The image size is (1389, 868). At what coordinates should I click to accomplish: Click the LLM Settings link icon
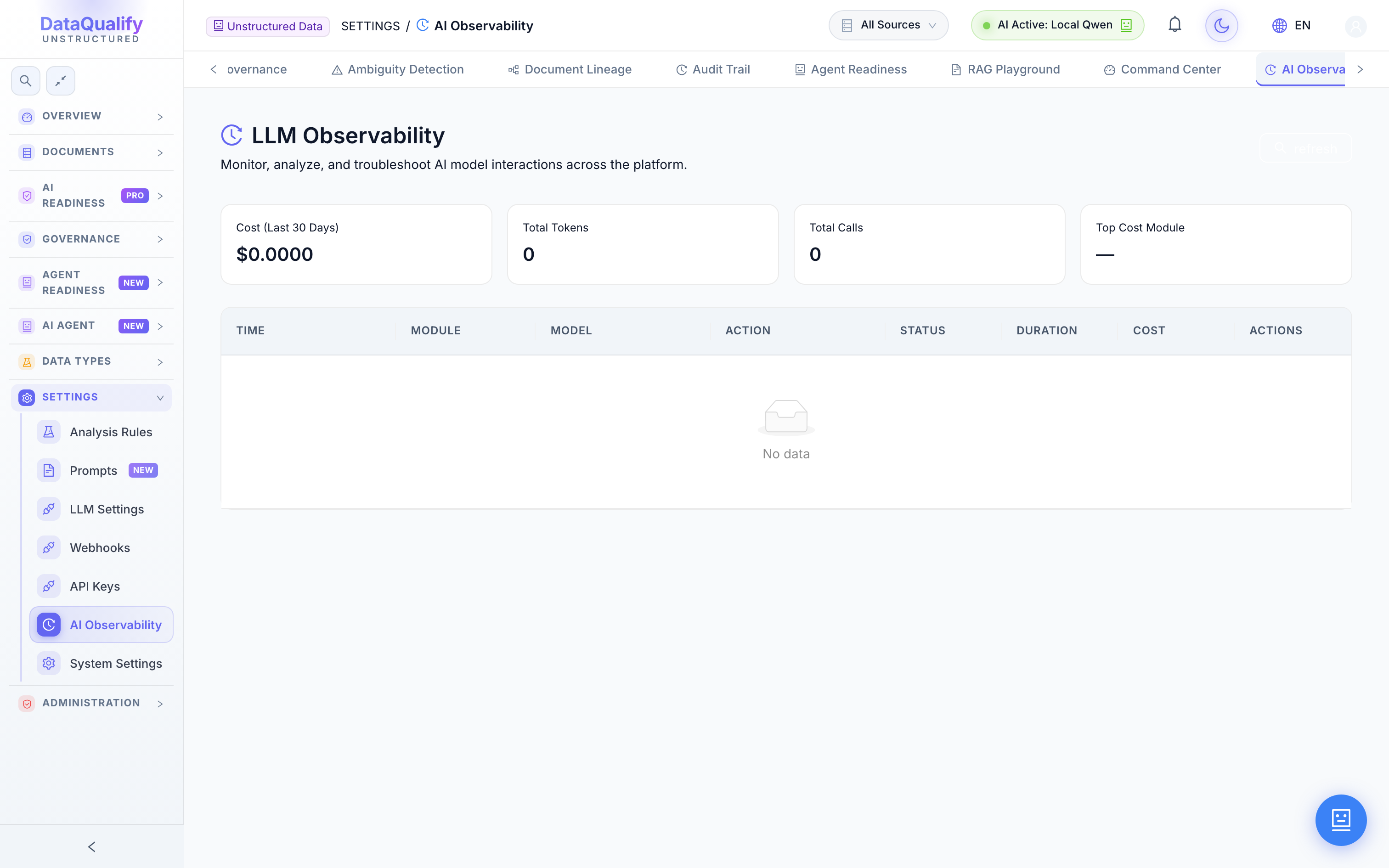coord(49,509)
